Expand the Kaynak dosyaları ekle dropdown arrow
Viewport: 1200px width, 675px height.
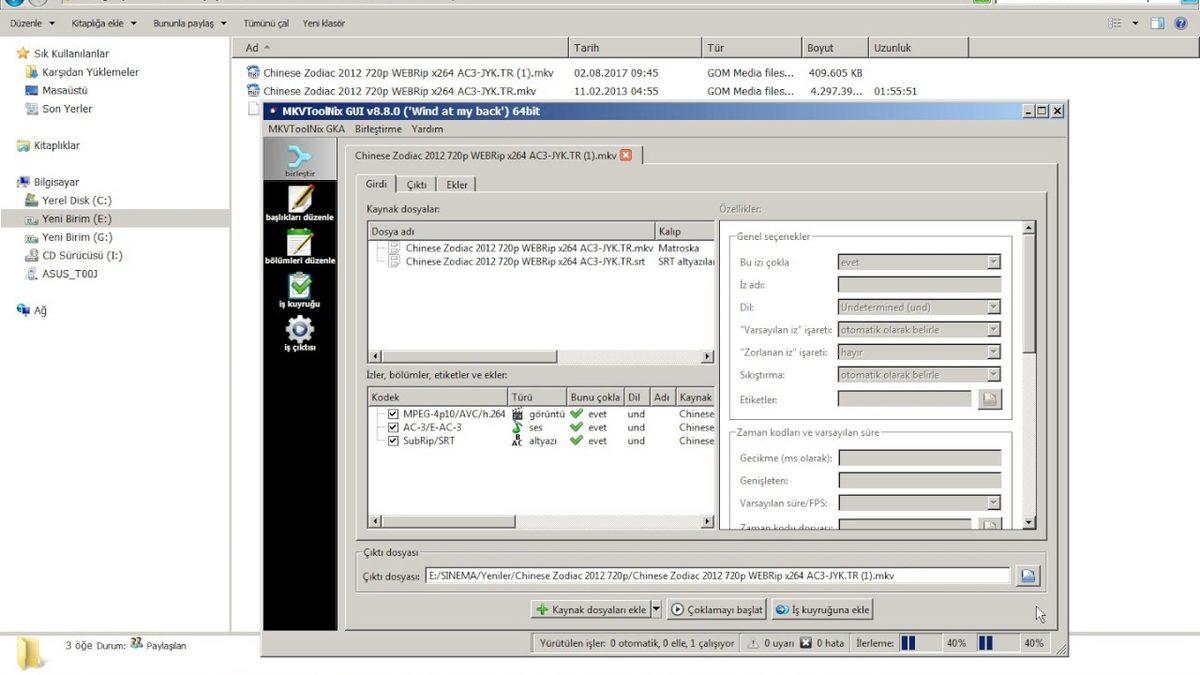click(657, 609)
